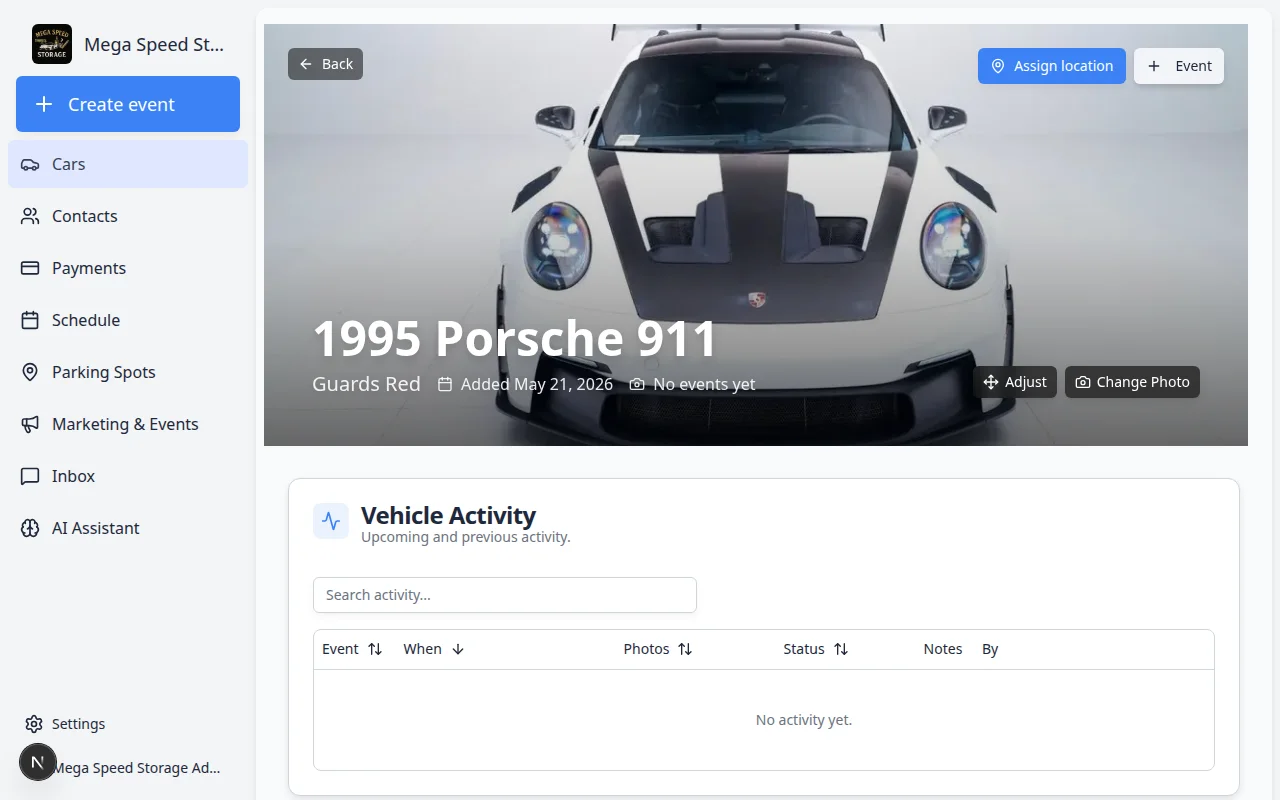Open the Schedule page
Viewport: 1280px width, 800px height.
click(x=128, y=320)
